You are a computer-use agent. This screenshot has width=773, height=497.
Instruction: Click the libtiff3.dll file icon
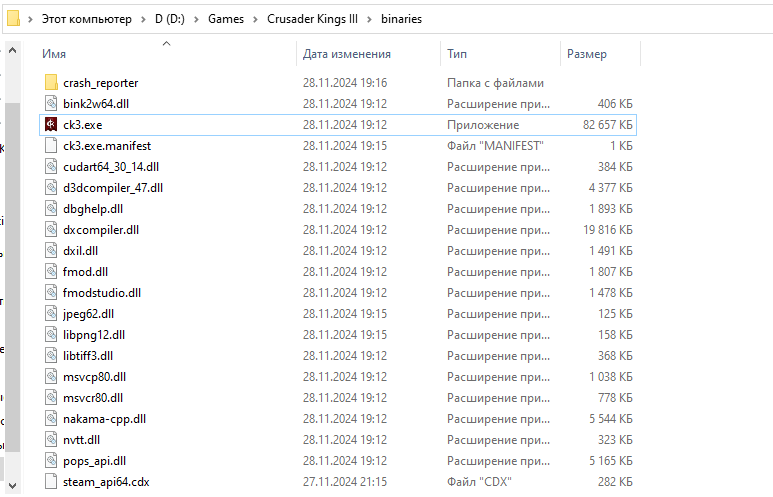51,355
